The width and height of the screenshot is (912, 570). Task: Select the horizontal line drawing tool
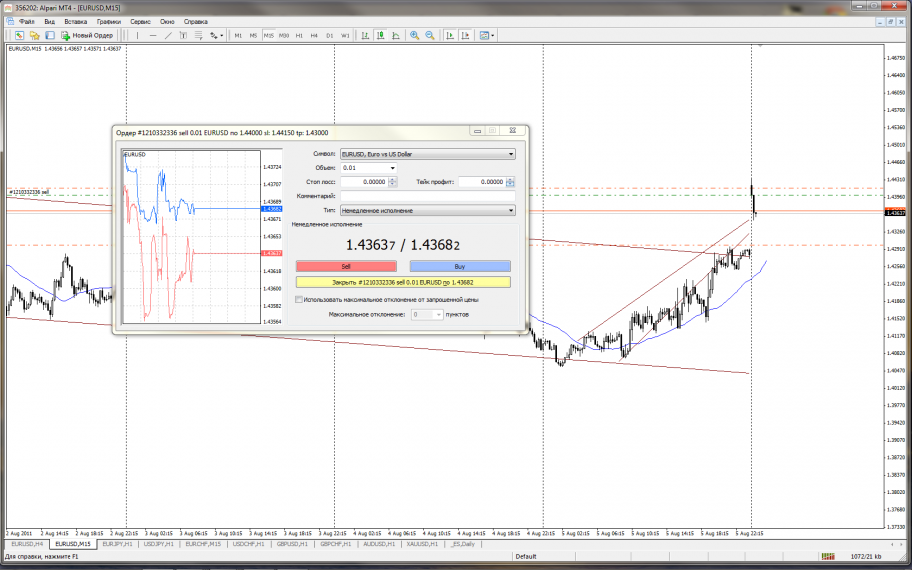[x=153, y=35]
